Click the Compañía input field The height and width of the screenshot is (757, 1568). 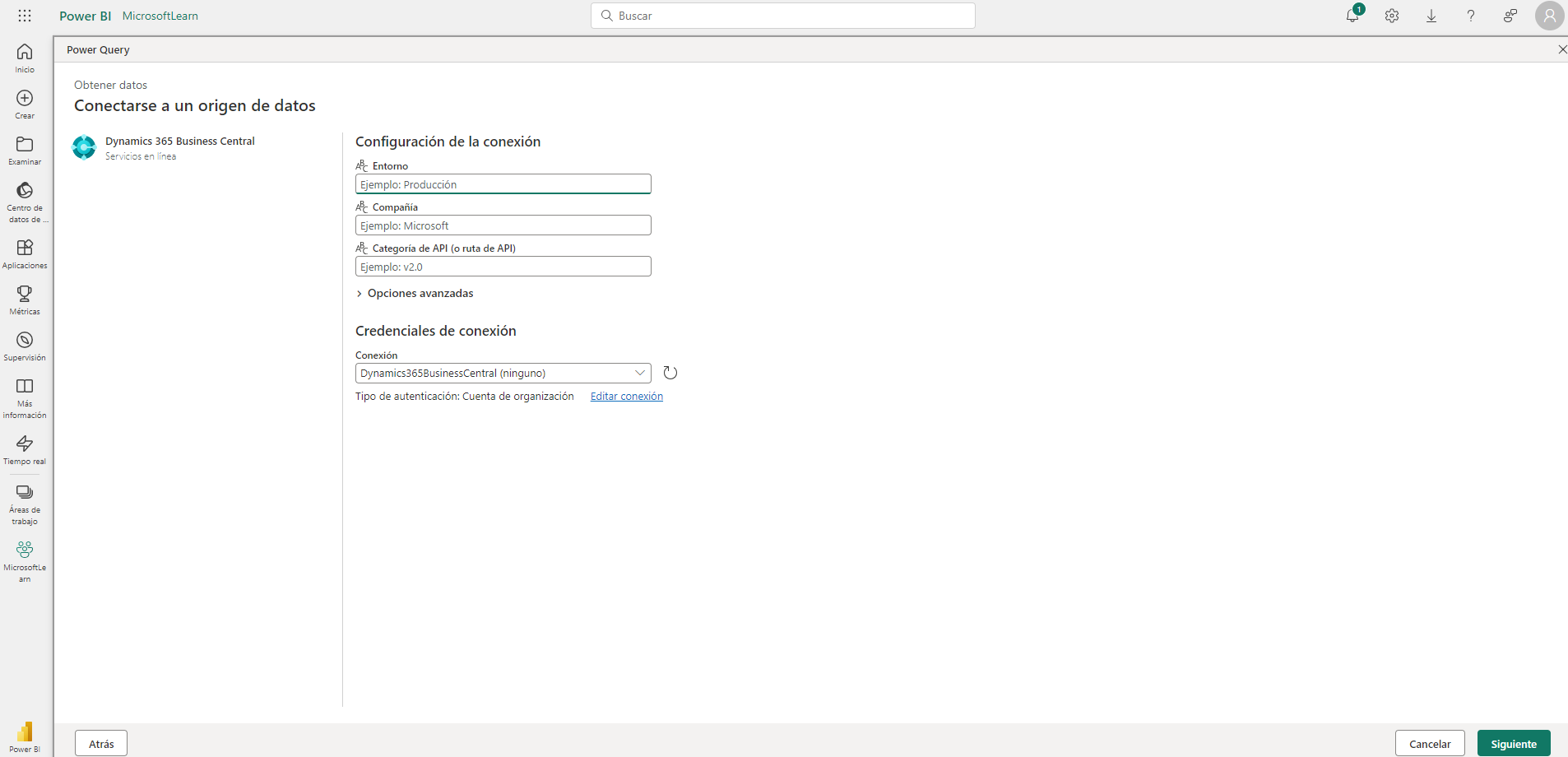[x=503, y=225]
